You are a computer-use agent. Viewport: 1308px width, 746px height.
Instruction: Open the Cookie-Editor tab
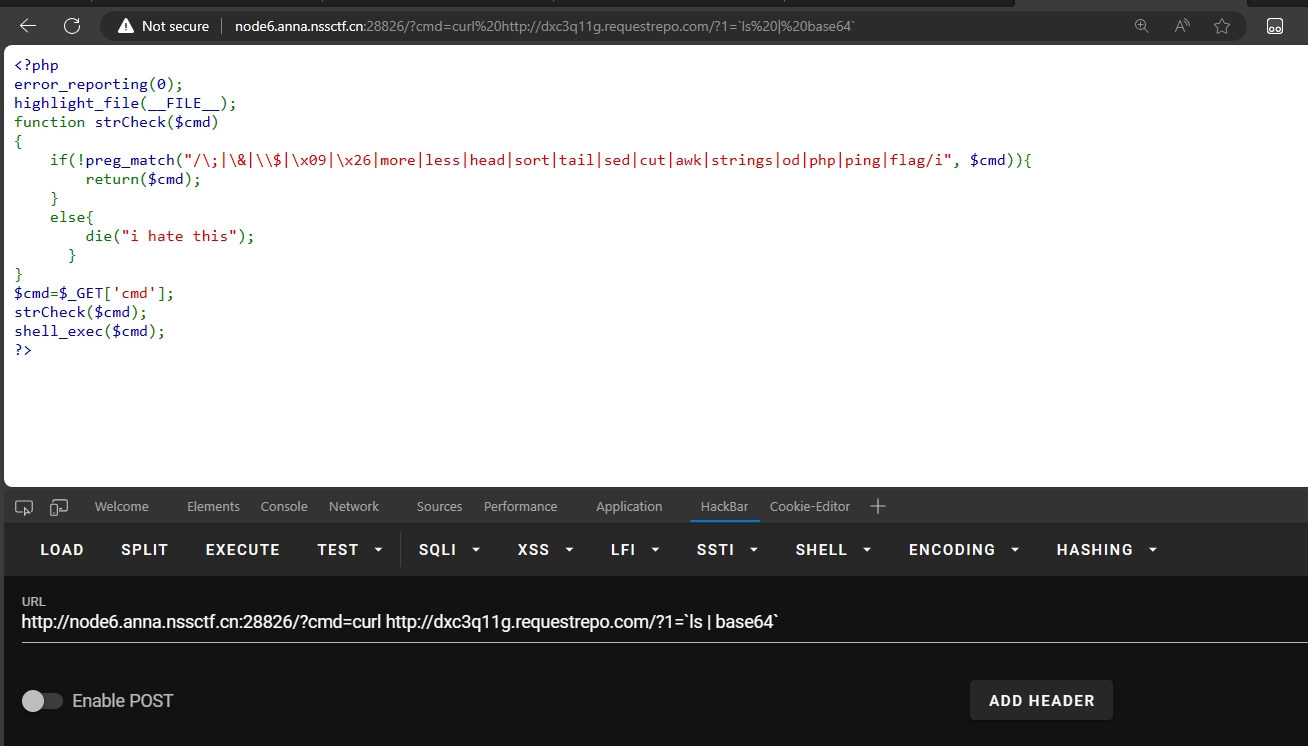coord(810,507)
